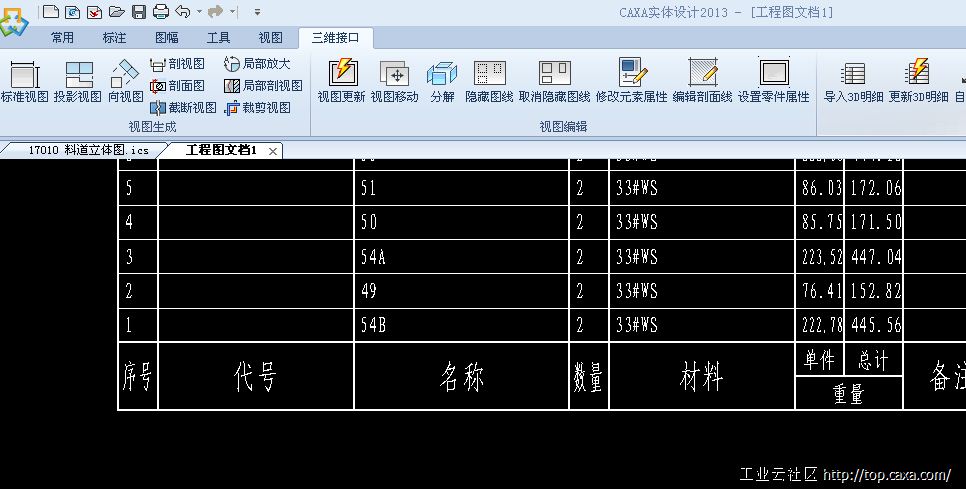Click the 更新3D明细 update 3D BOM tool
The height and width of the screenshot is (489, 966).
click(918, 81)
